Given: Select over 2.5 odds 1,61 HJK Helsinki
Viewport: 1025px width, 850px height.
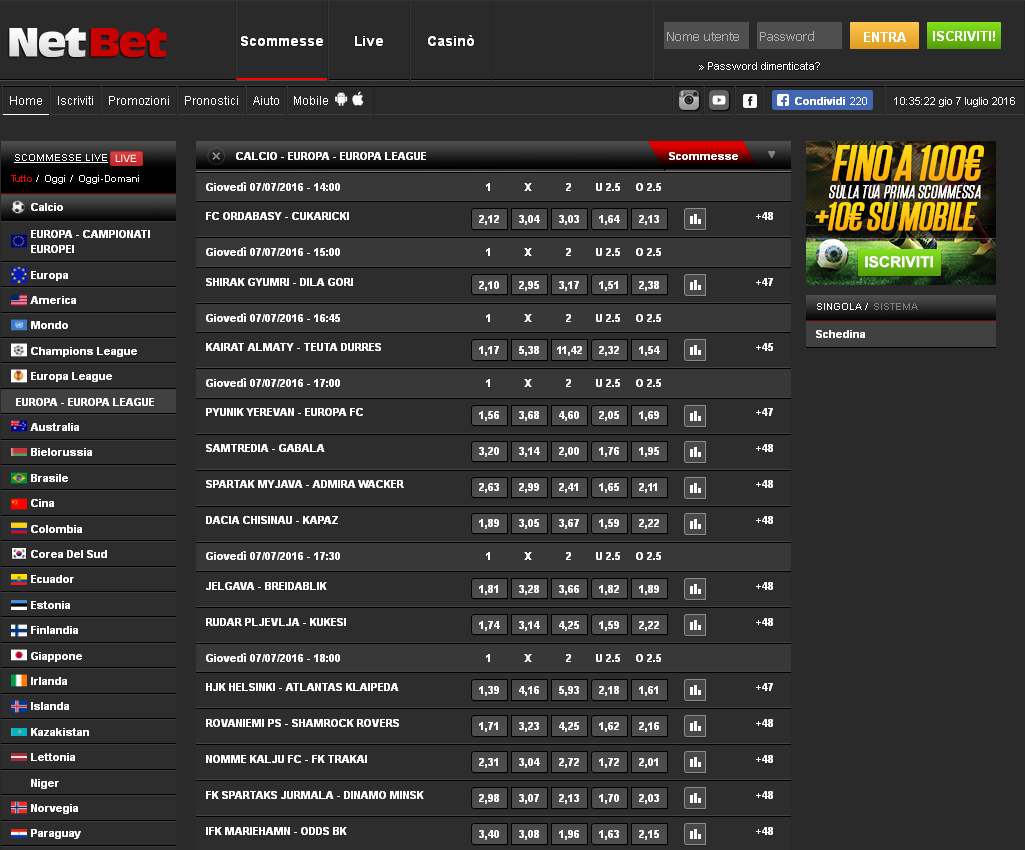Looking at the screenshot, I should [649, 690].
